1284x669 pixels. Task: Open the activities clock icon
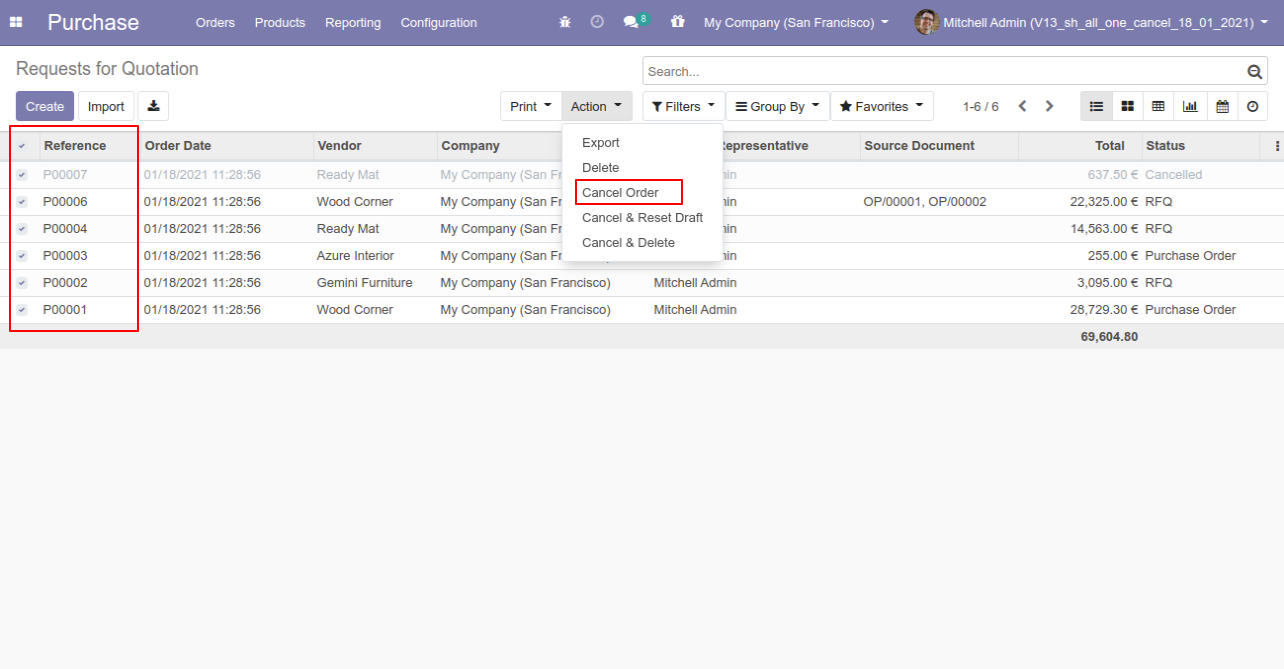point(597,22)
